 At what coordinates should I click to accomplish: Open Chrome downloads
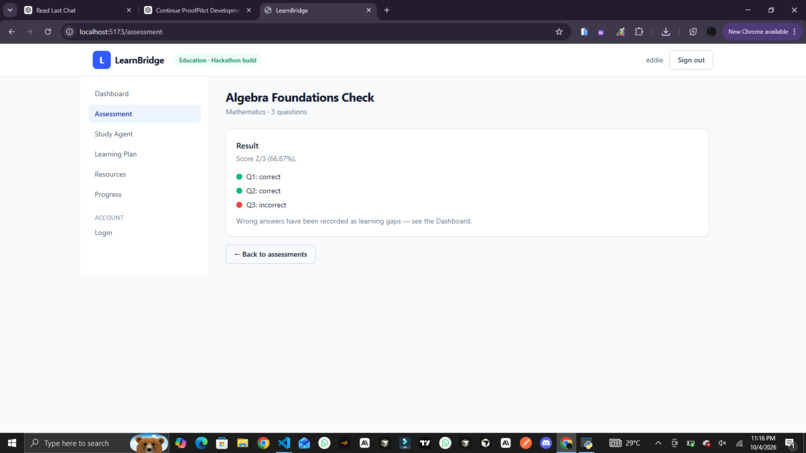tap(666, 32)
